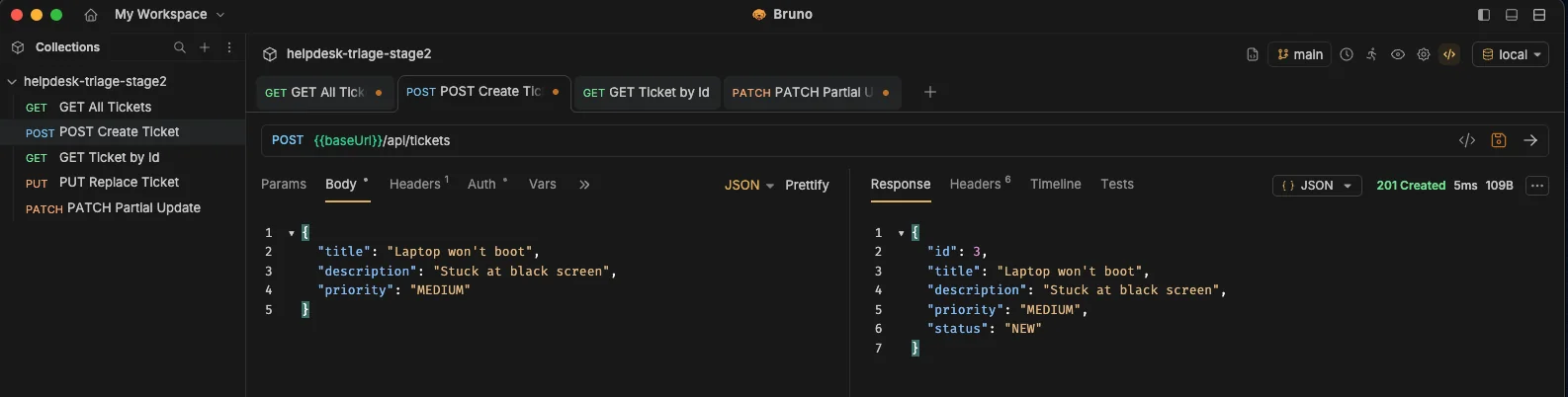Send the request with the arrow icon
Image resolution: width=1568 pixels, height=397 pixels.
point(1530,140)
